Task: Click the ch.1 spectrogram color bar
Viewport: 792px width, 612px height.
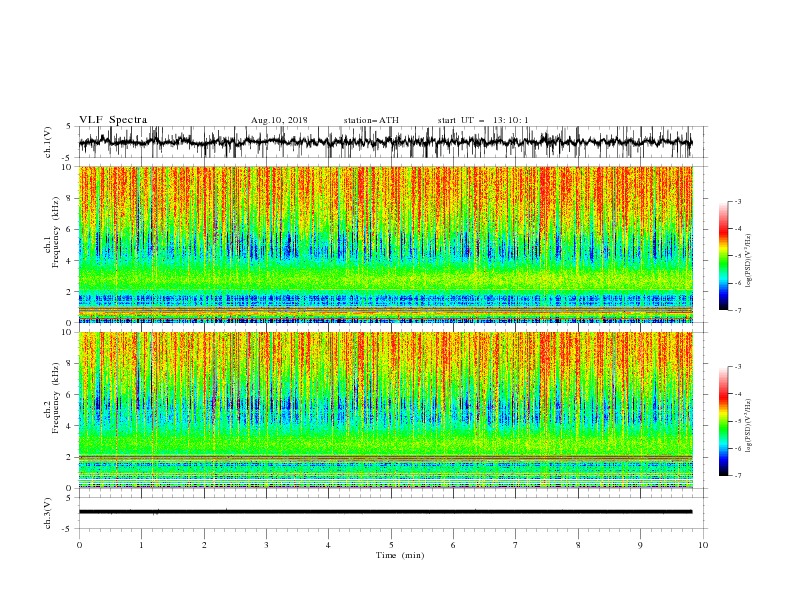Action: (x=723, y=256)
